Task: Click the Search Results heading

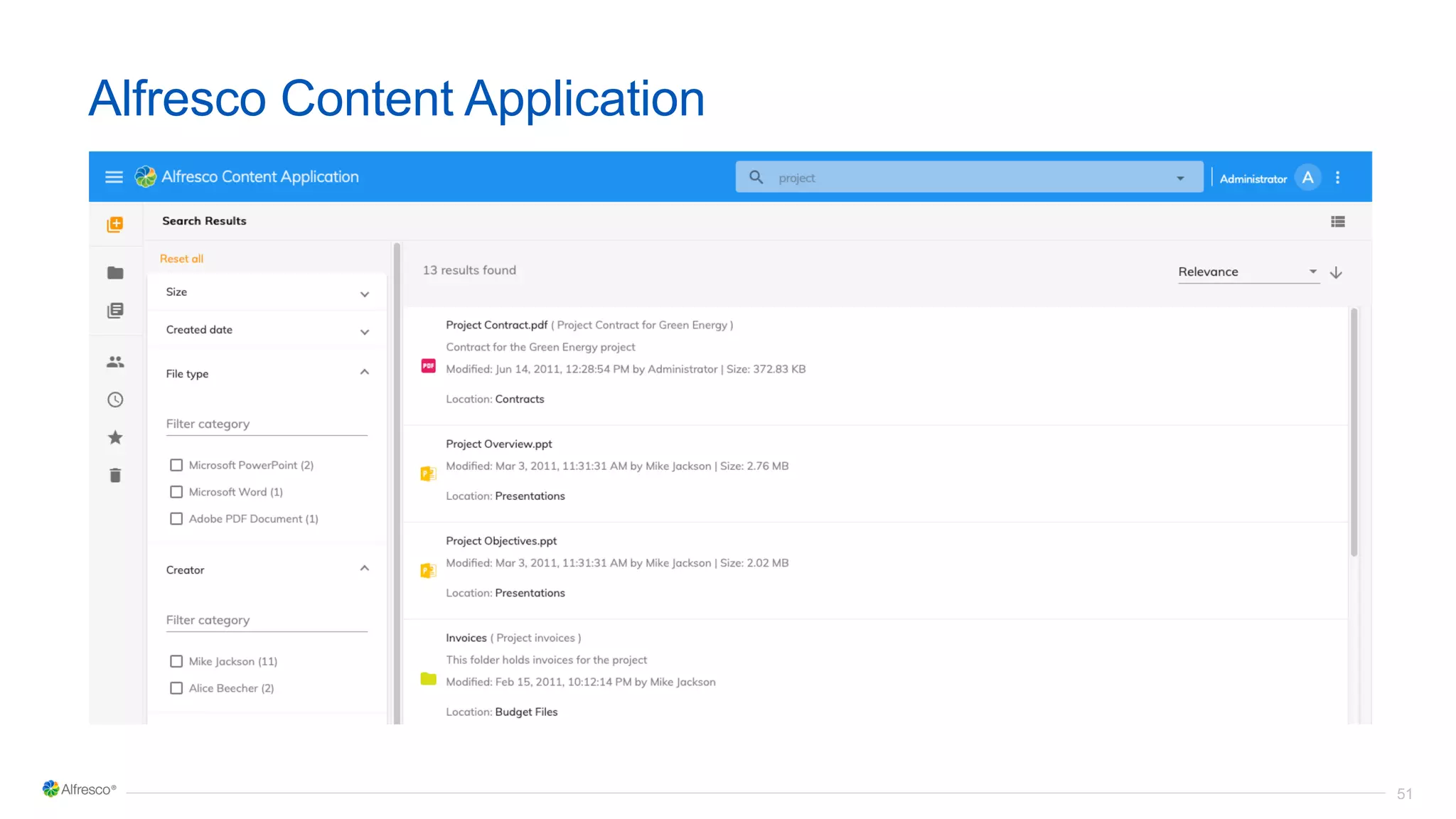Action: coord(204,221)
